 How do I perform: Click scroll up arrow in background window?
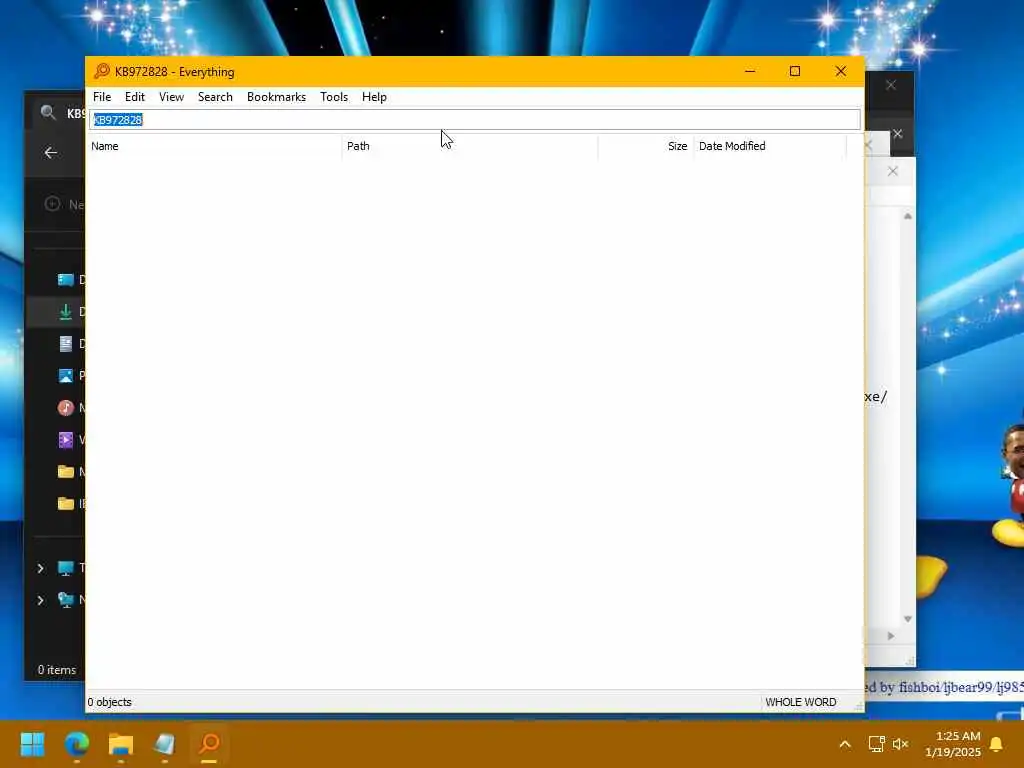pos(908,216)
